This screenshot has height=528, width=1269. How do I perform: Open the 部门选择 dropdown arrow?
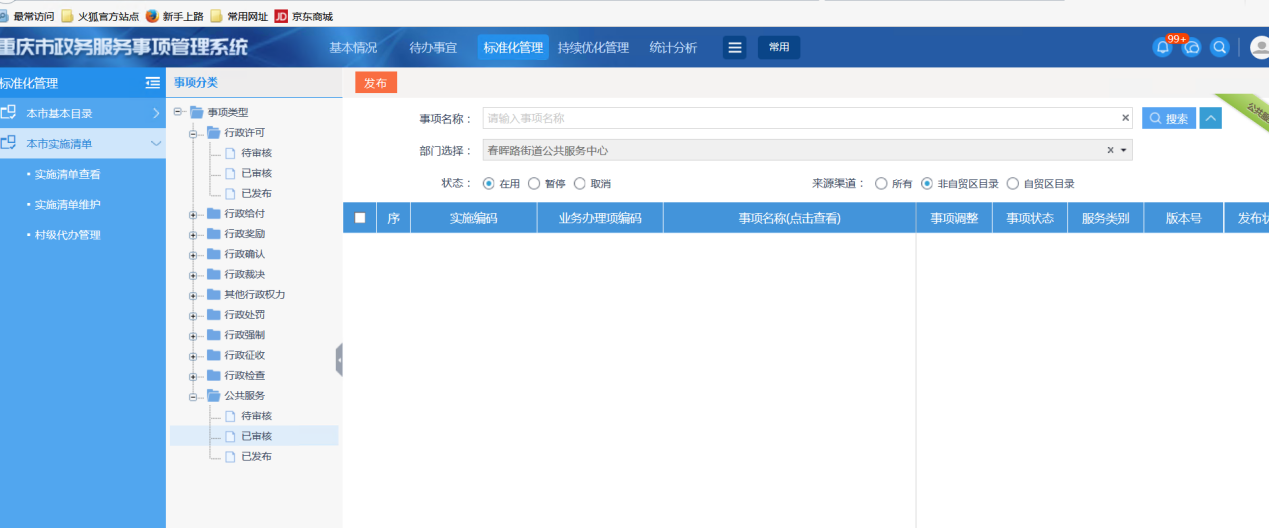[x=1123, y=151]
